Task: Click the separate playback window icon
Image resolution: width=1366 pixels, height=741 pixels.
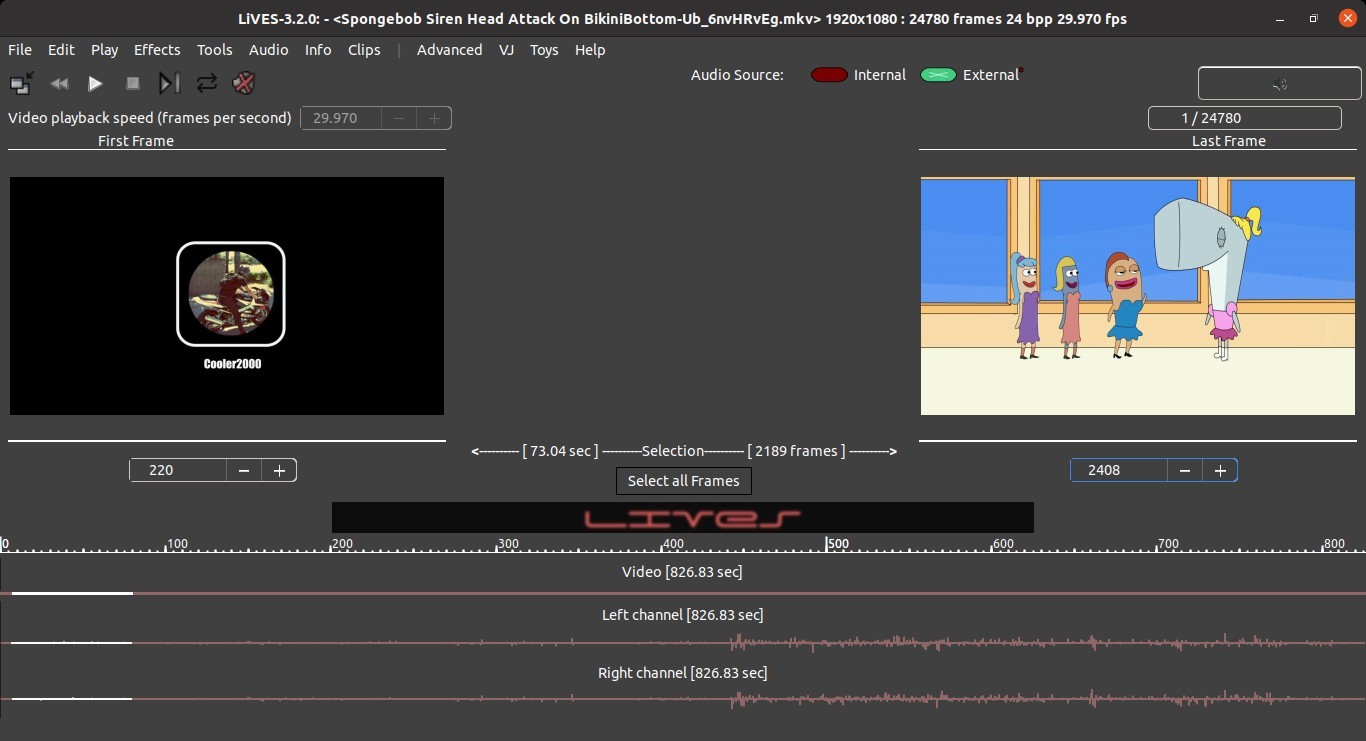Action: pyautogui.click(x=22, y=83)
